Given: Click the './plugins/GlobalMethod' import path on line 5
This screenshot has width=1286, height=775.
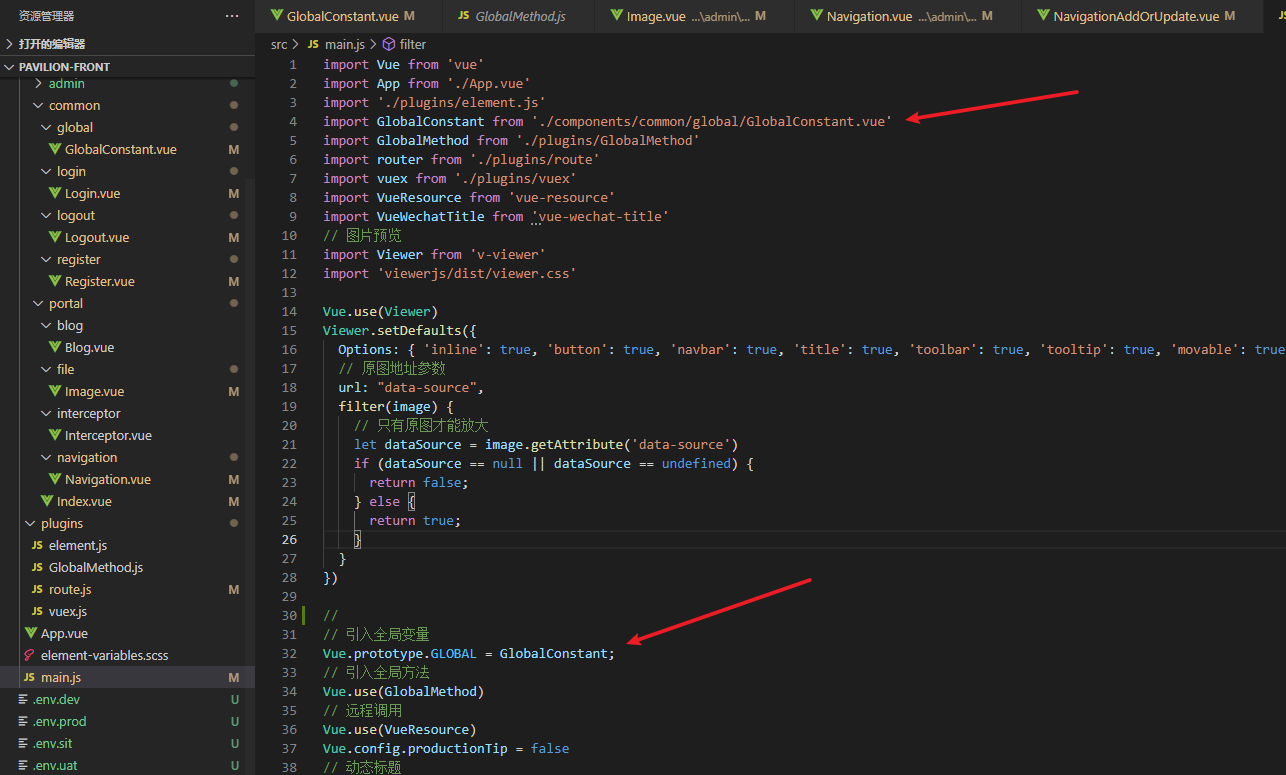Looking at the screenshot, I should coord(608,140).
